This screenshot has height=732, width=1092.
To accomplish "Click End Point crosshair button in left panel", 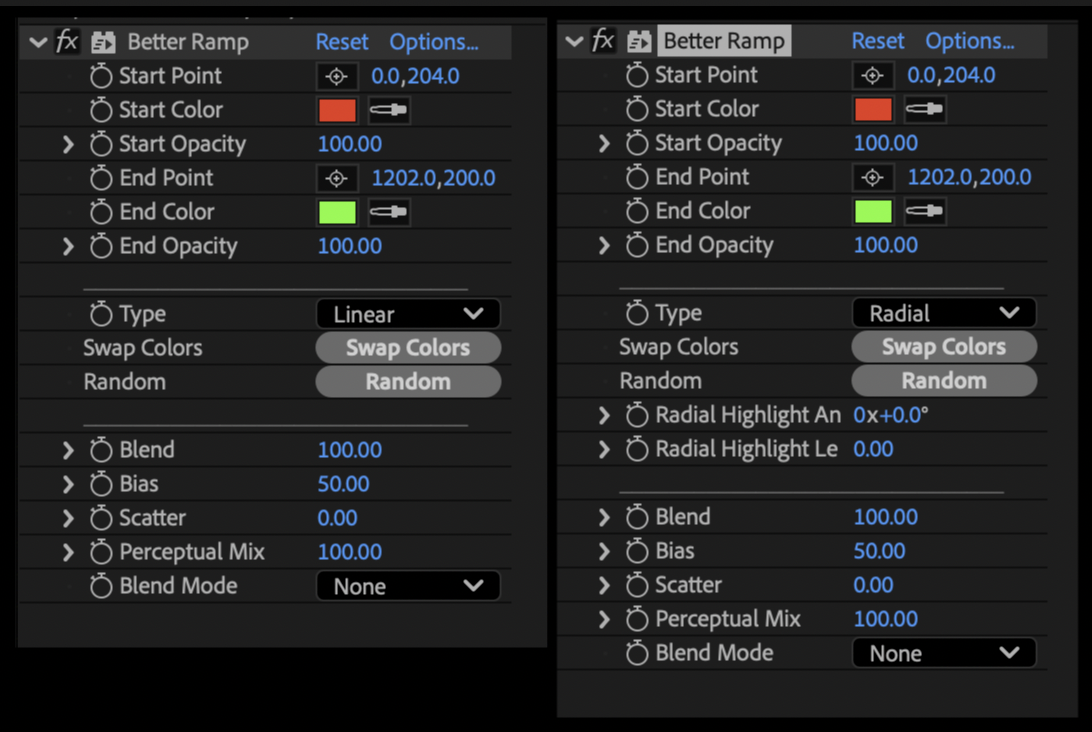I will tap(337, 178).
